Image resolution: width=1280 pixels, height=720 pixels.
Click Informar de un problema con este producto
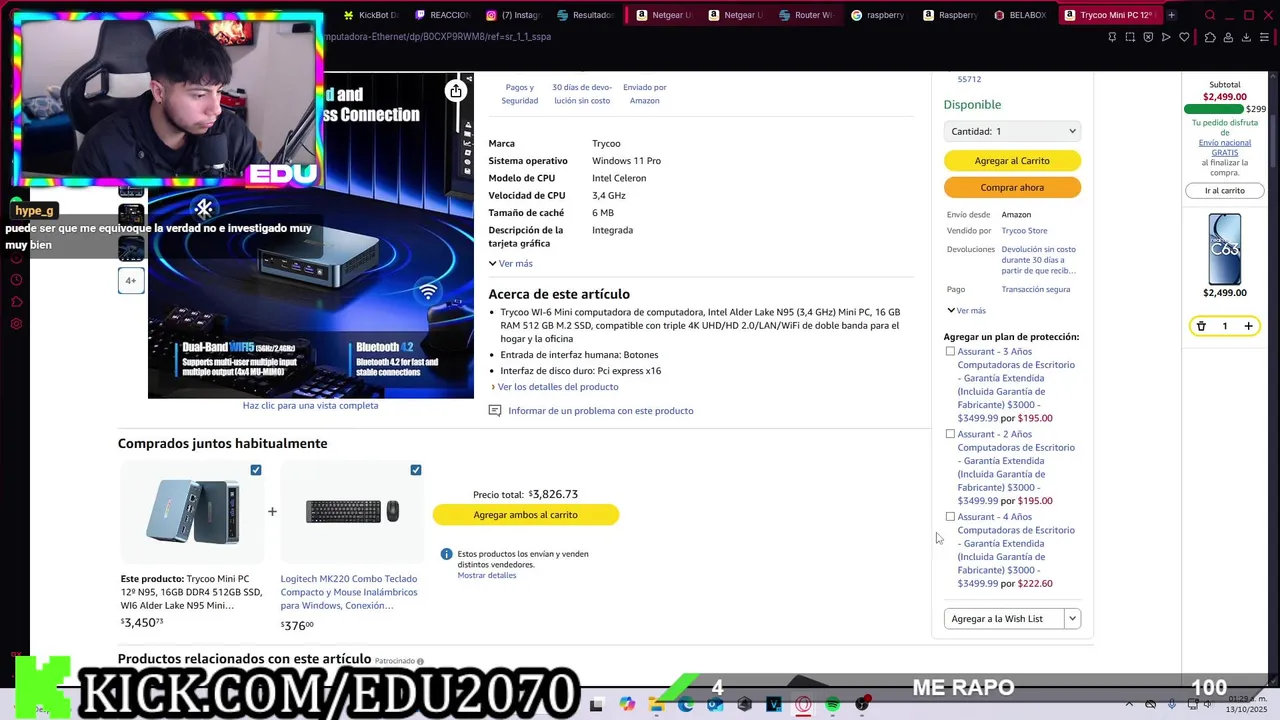(x=601, y=411)
